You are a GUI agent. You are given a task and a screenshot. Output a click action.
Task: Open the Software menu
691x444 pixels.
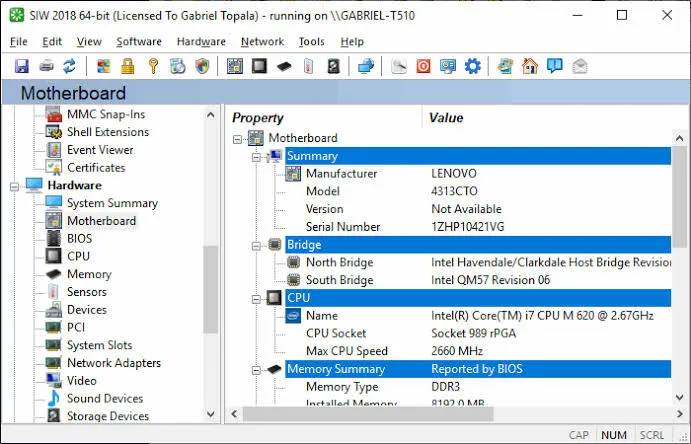click(139, 41)
